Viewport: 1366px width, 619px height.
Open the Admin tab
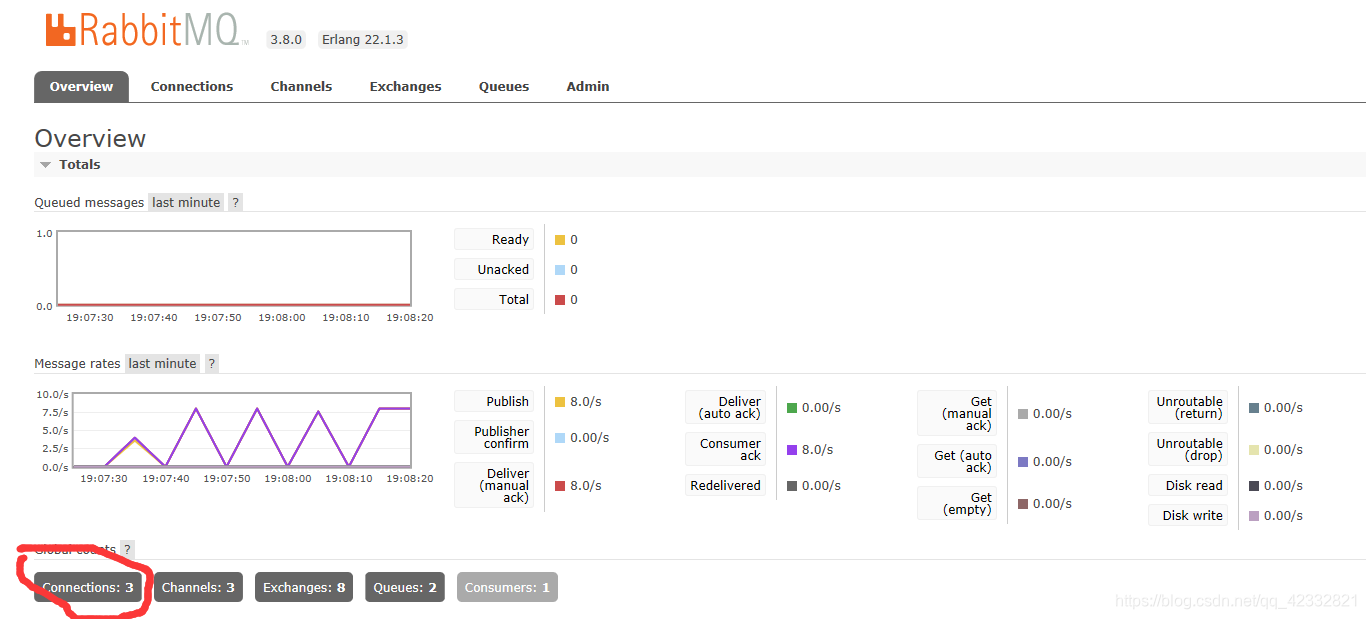coord(588,86)
